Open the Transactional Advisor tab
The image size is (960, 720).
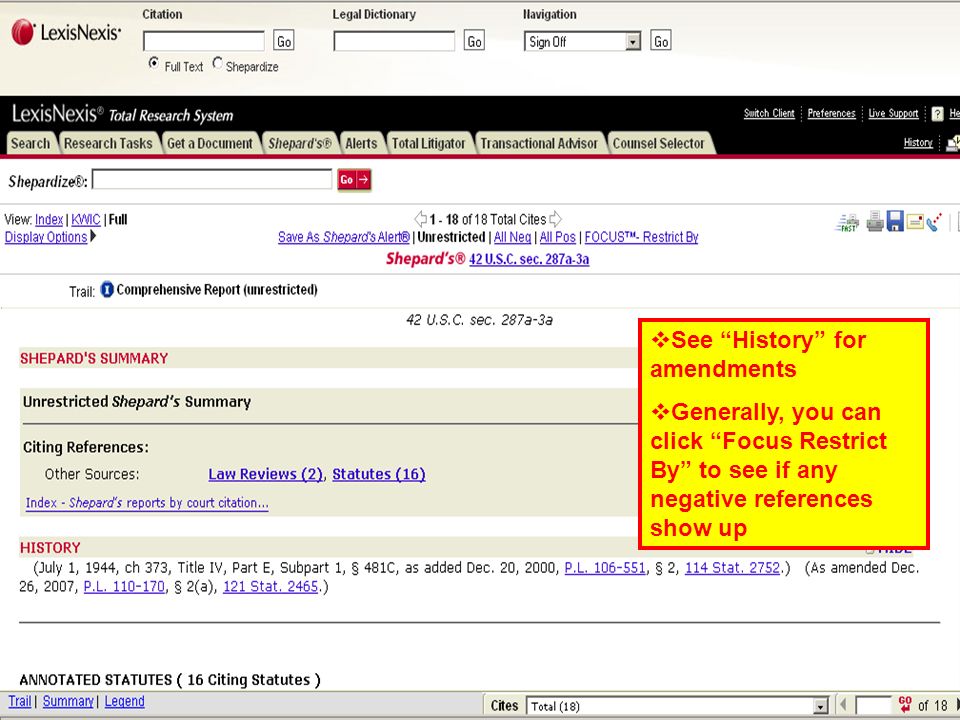(x=539, y=143)
